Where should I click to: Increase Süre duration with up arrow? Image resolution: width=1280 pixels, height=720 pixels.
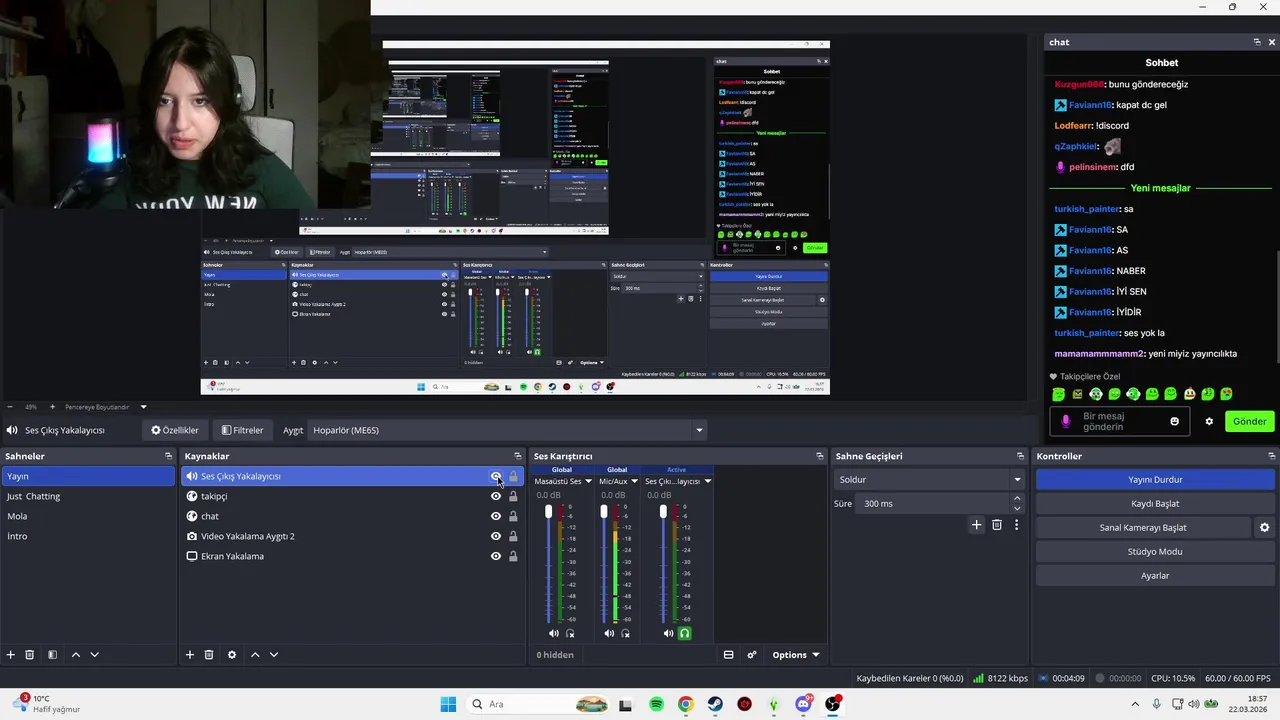coord(1017,498)
